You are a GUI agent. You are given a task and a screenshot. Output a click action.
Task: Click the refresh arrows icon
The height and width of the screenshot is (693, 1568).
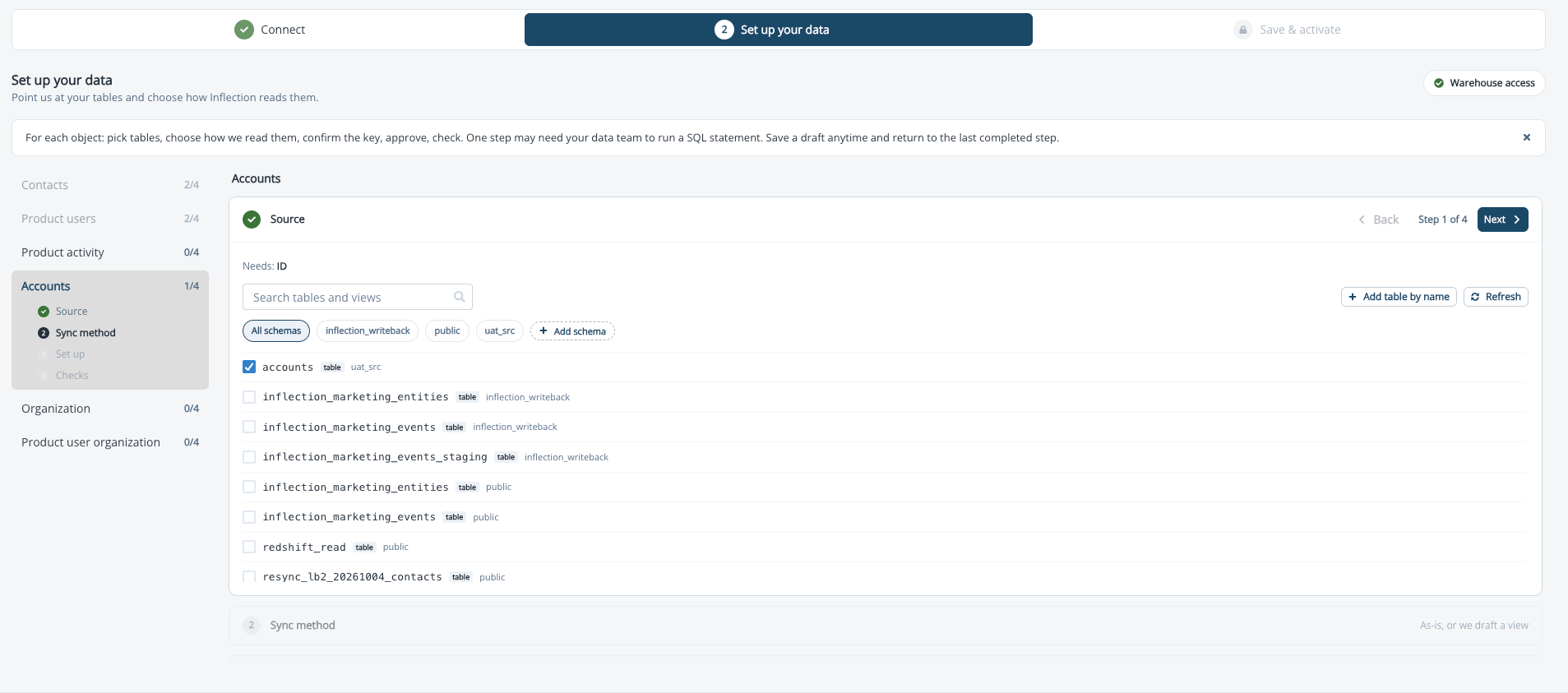(1475, 297)
